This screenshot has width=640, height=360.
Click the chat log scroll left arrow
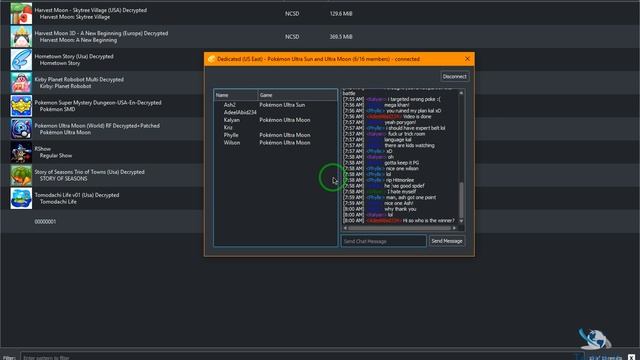pos(345,228)
